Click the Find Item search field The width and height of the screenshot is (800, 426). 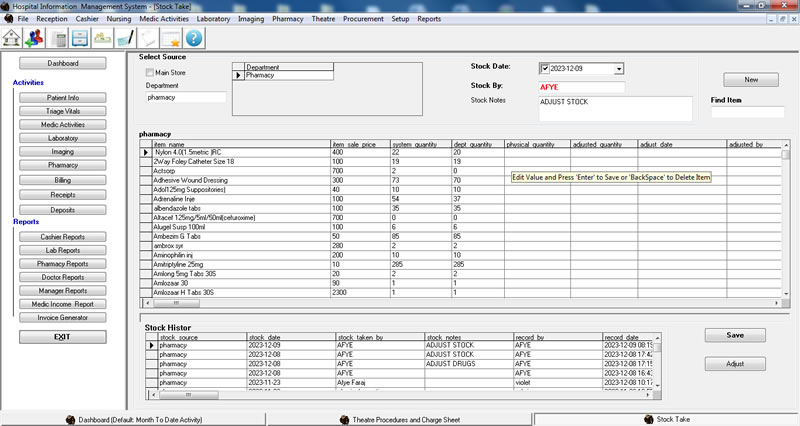click(x=748, y=112)
